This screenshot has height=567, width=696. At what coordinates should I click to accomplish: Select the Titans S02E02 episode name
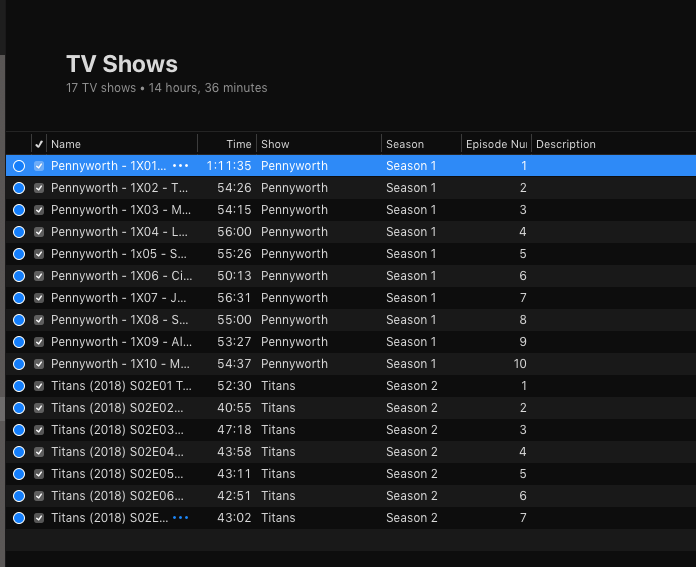(117, 408)
